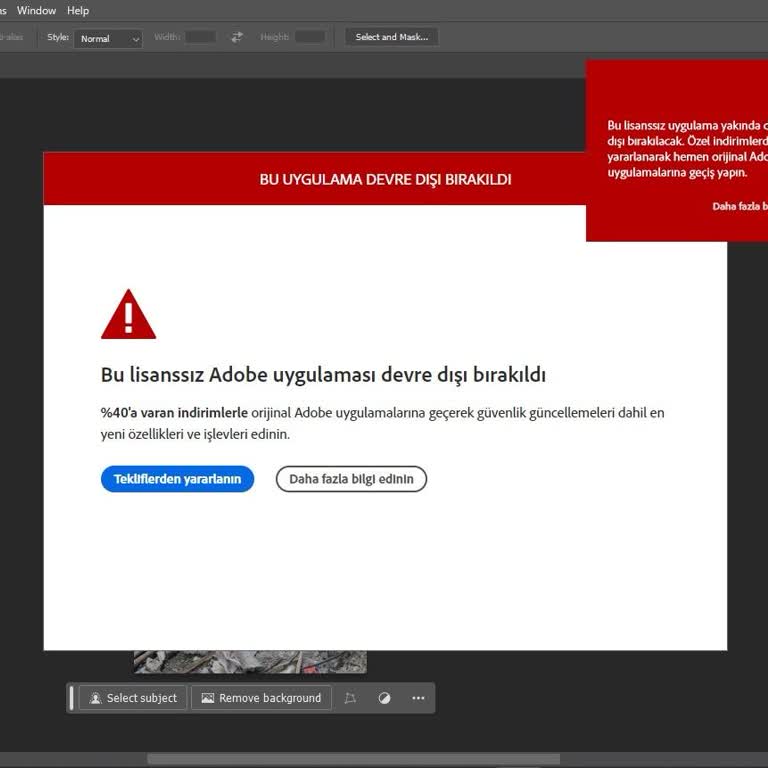Click the transform selection icon in contextual bar
This screenshot has height=768, width=768.
click(x=350, y=698)
